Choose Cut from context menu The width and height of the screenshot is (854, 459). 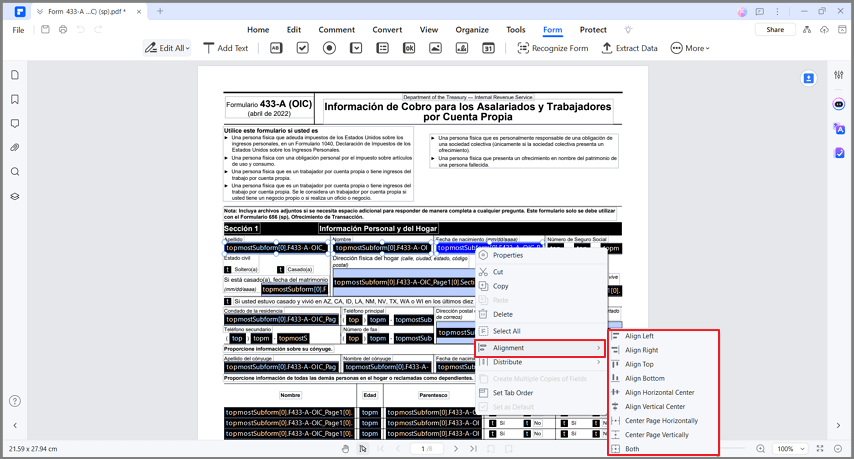coord(541,272)
